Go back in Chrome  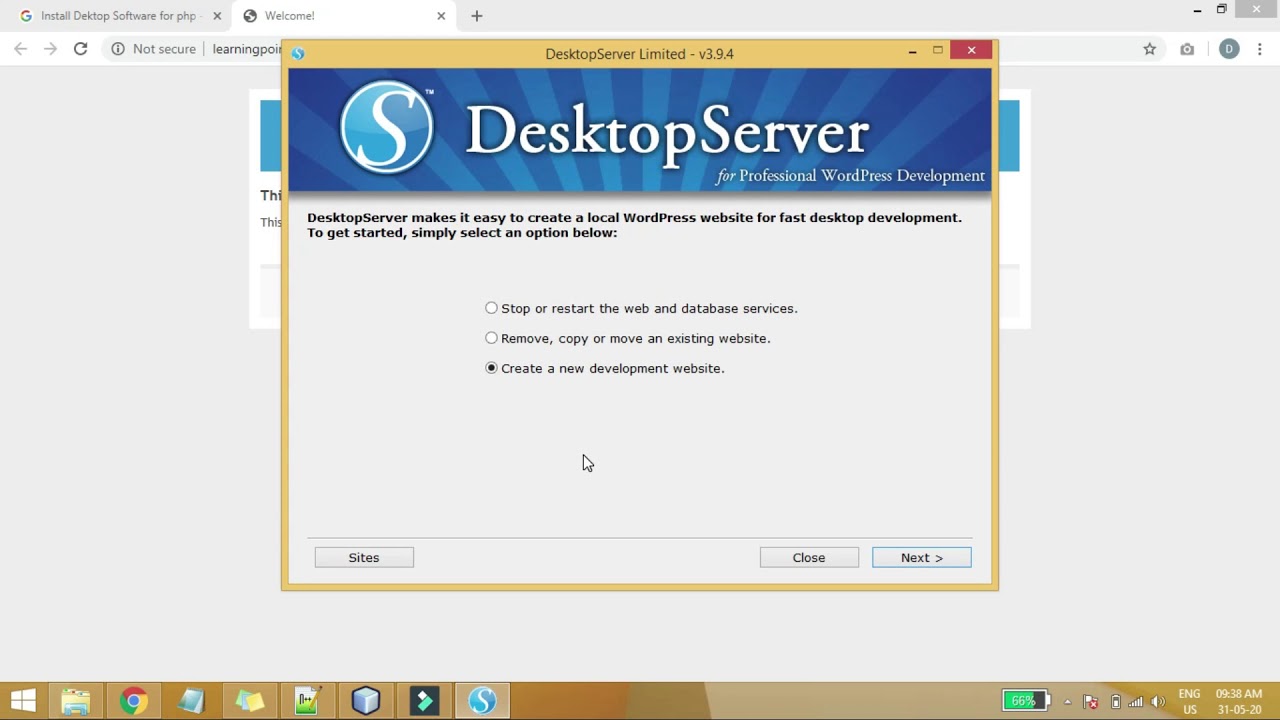coord(21,48)
